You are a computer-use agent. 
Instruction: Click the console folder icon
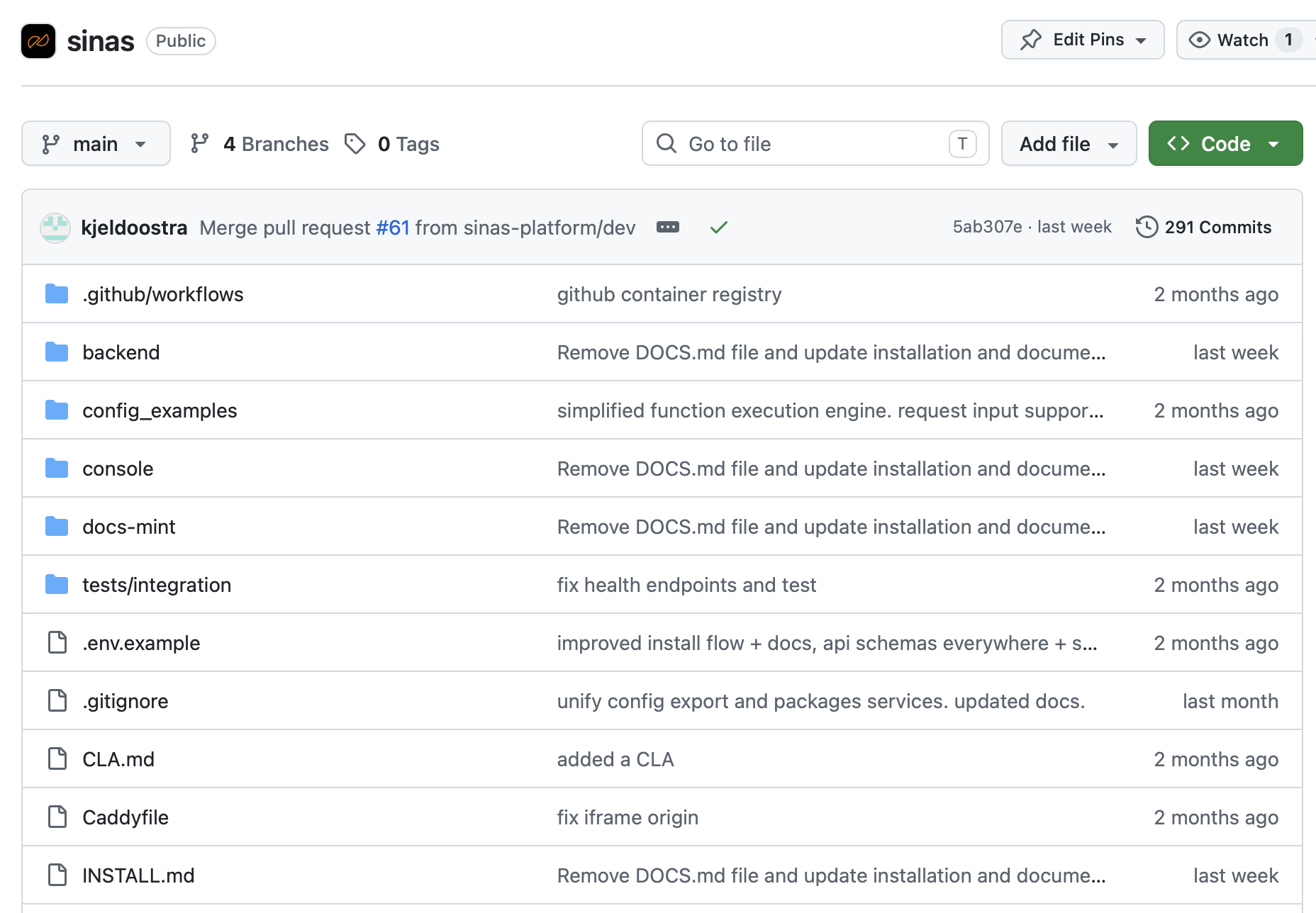click(57, 468)
